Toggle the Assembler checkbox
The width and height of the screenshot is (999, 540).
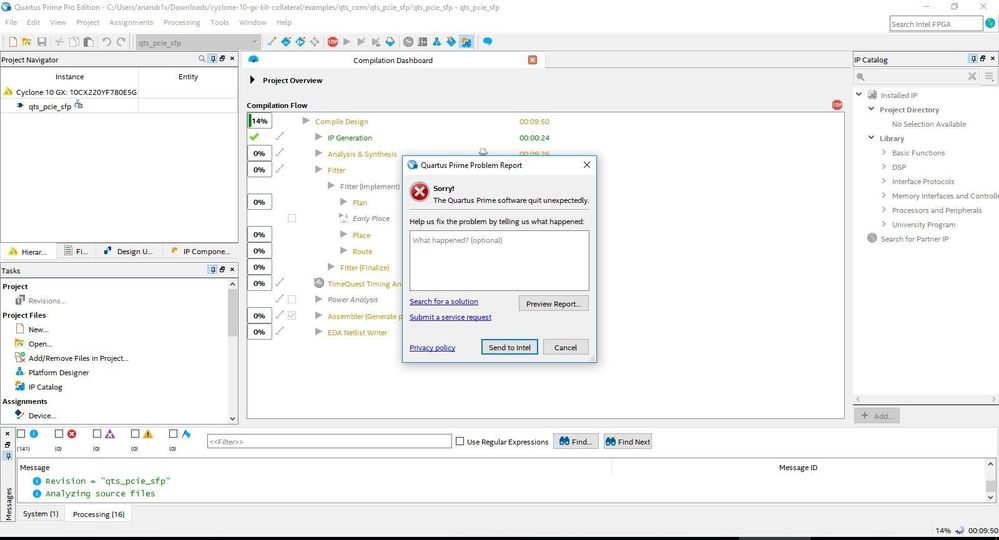pos(292,315)
